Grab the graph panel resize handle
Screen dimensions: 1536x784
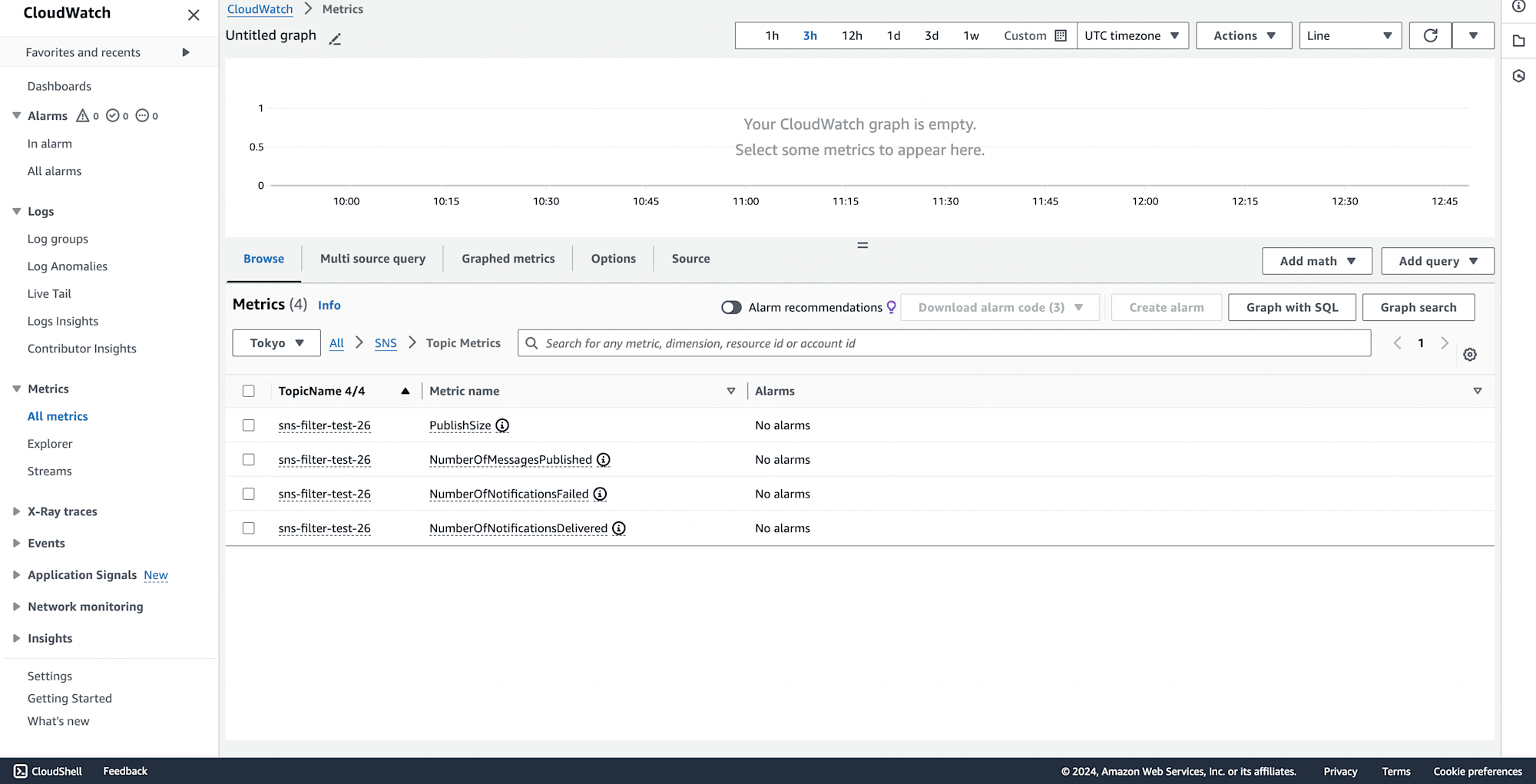[x=862, y=245]
